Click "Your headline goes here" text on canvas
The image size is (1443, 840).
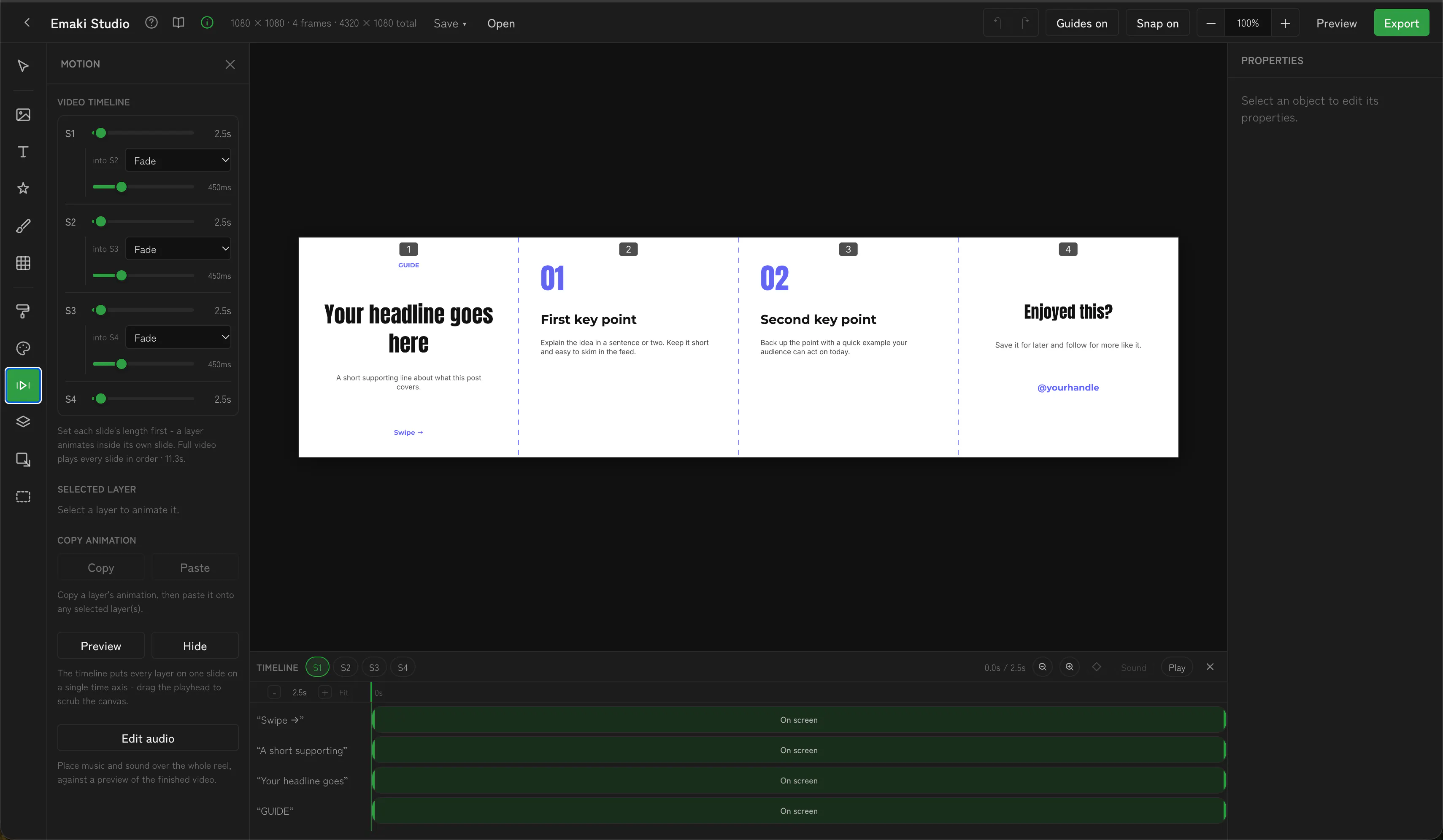[x=408, y=328]
